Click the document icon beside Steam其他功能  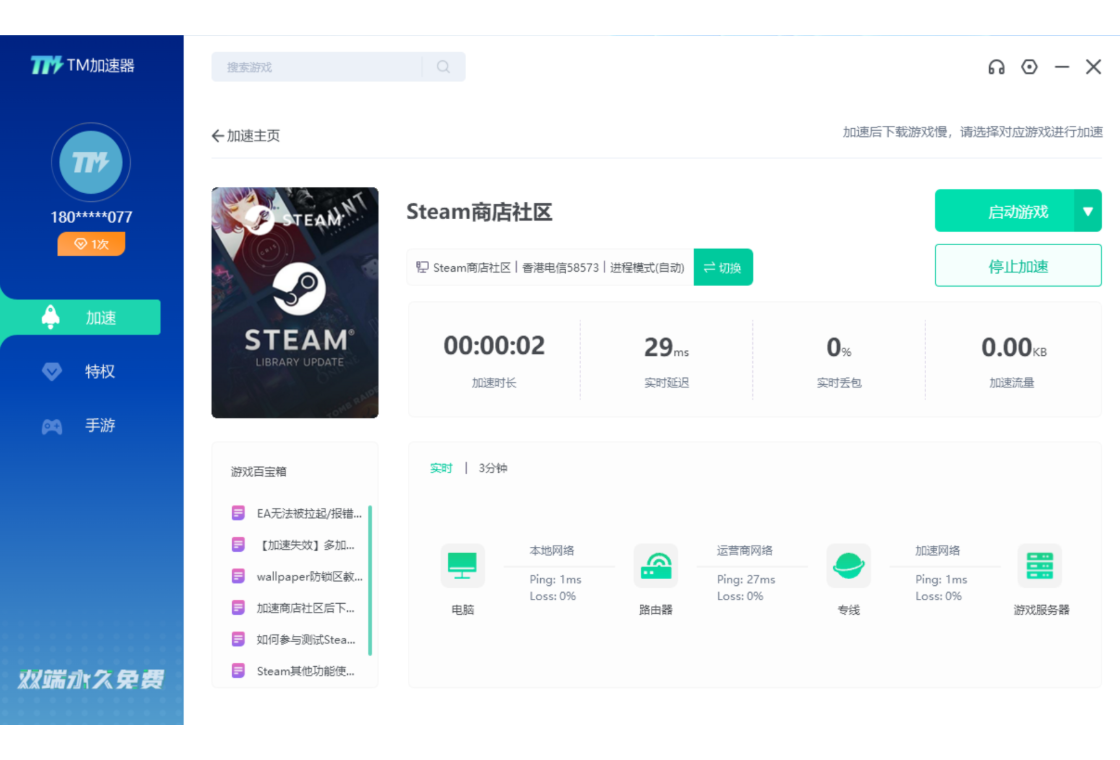click(x=239, y=671)
